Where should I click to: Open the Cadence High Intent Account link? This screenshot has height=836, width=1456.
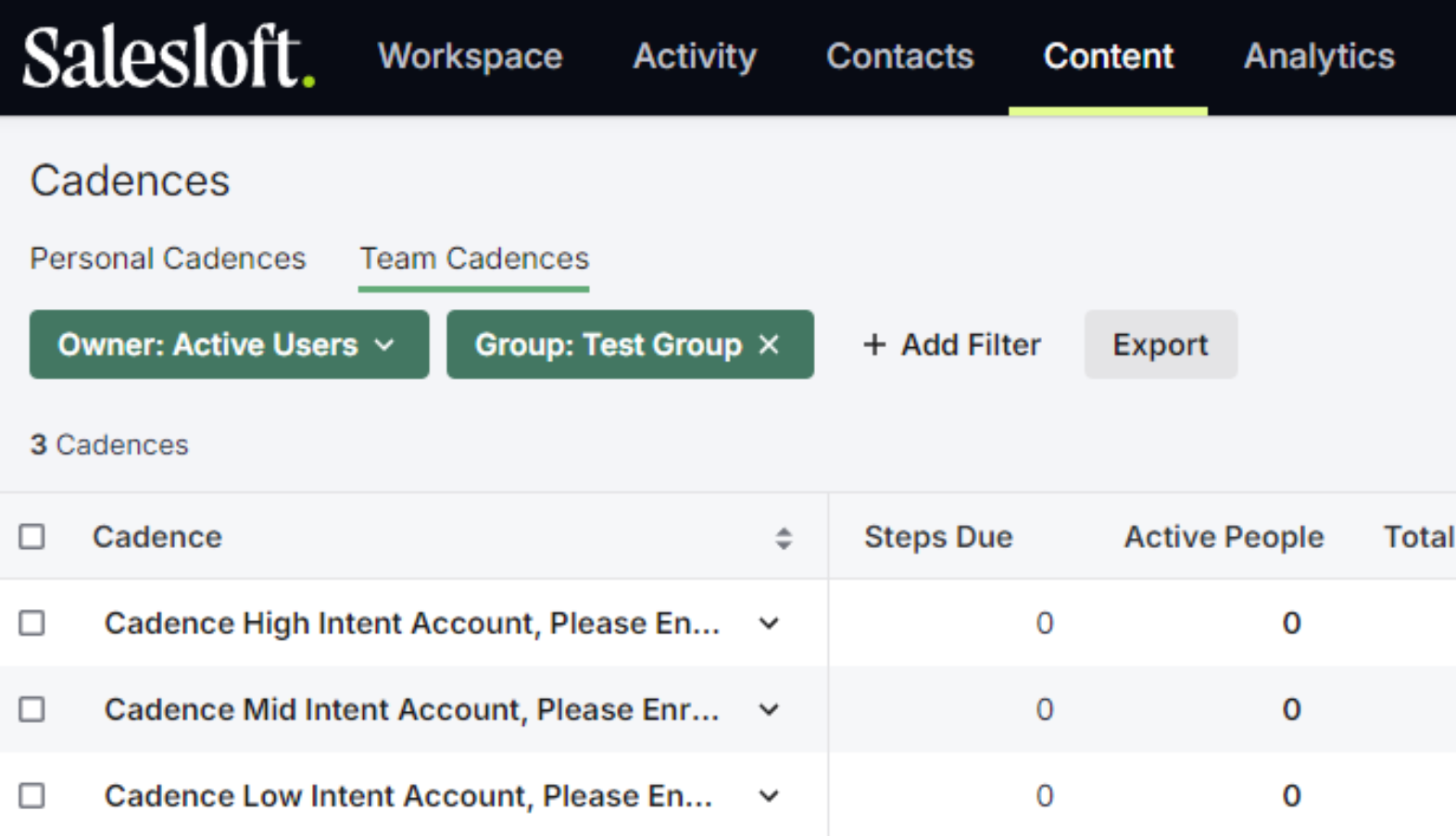point(411,623)
